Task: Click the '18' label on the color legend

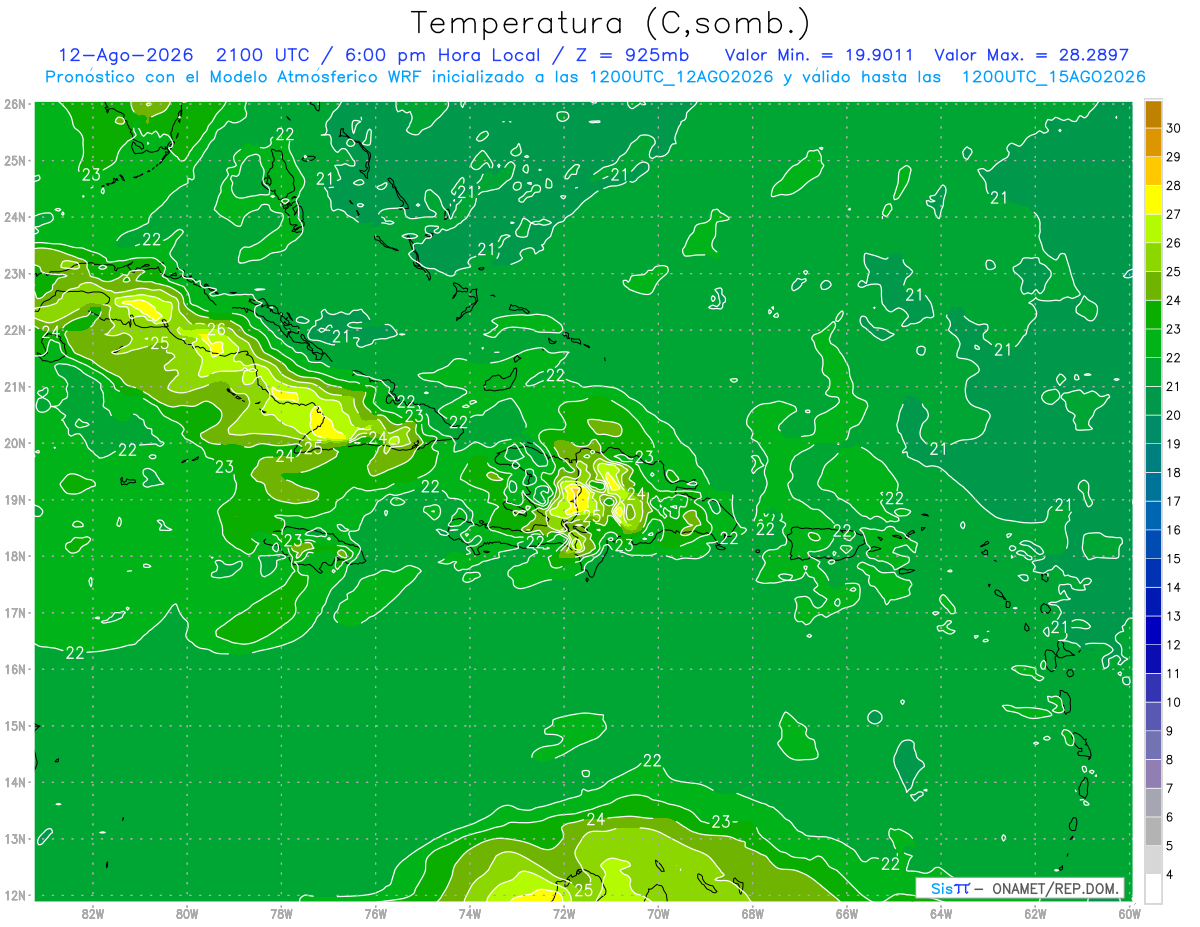Action: tap(1174, 472)
